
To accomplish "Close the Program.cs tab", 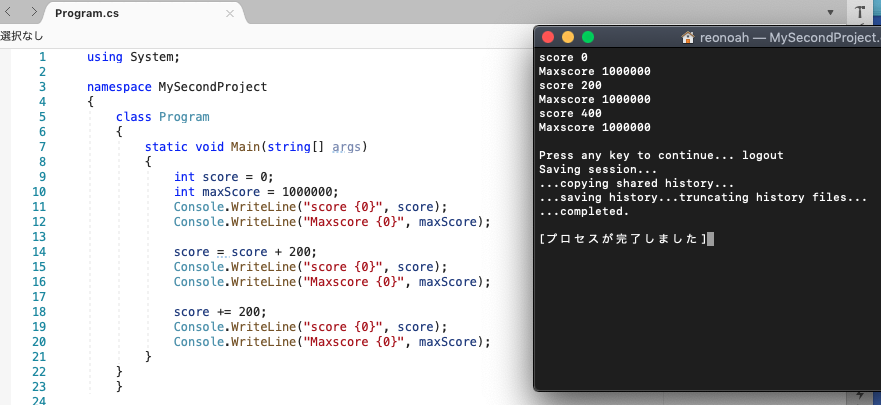I will (230, 13).
